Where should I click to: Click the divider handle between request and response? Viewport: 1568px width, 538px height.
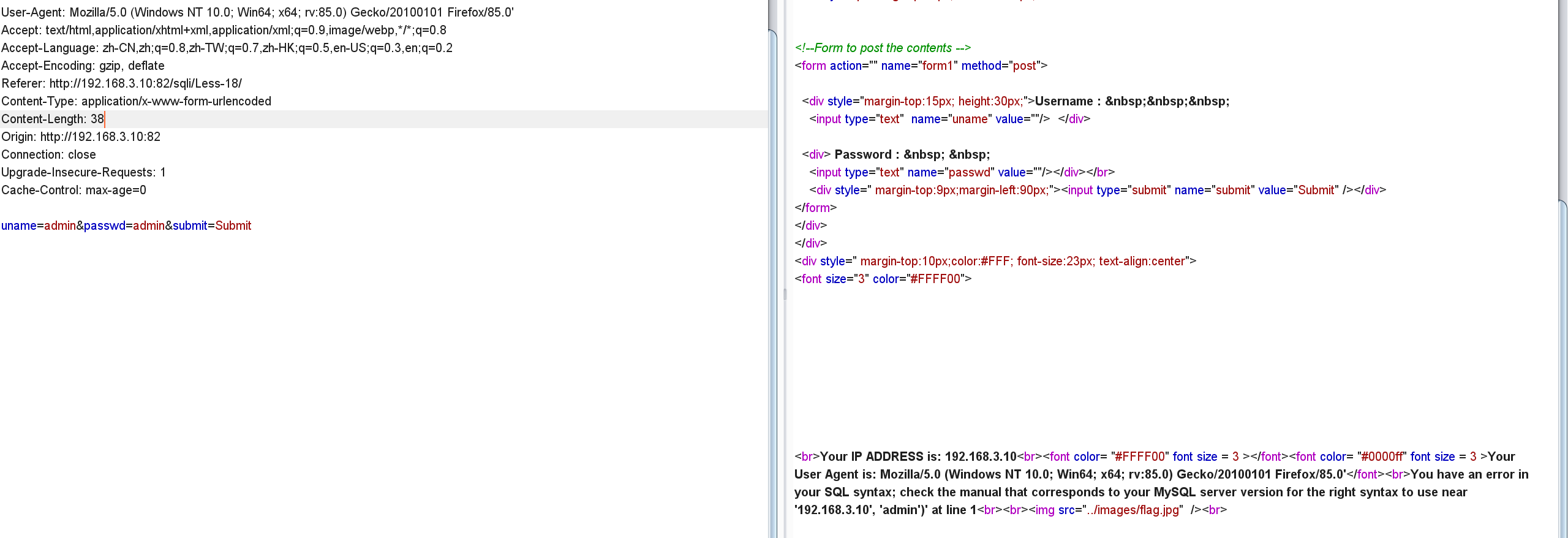pyautogui.click(x=785, y=294)
